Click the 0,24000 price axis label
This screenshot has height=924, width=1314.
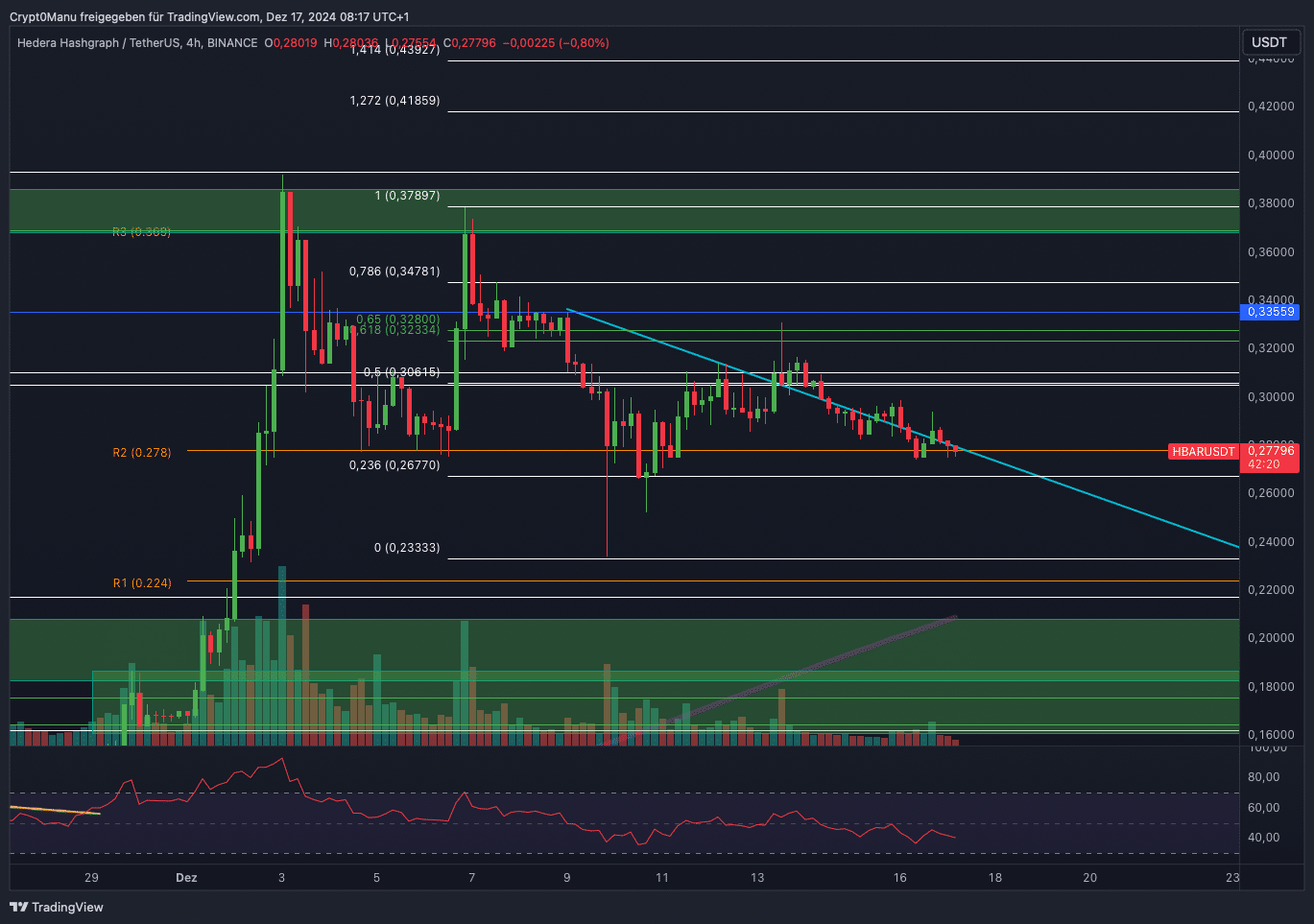tap(1271, 542)
